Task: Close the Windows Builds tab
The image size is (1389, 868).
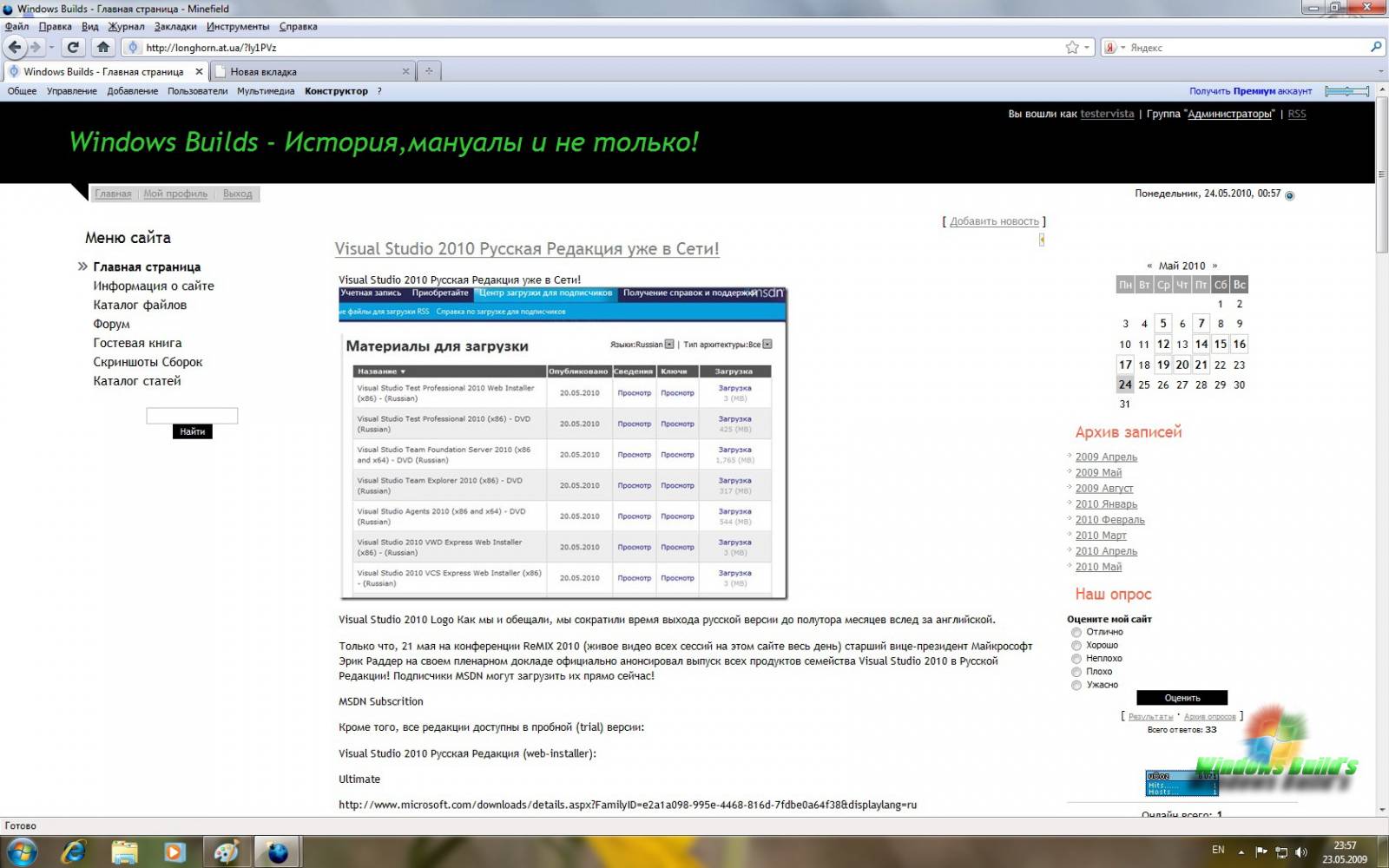Action: click(x=199, y=71)
